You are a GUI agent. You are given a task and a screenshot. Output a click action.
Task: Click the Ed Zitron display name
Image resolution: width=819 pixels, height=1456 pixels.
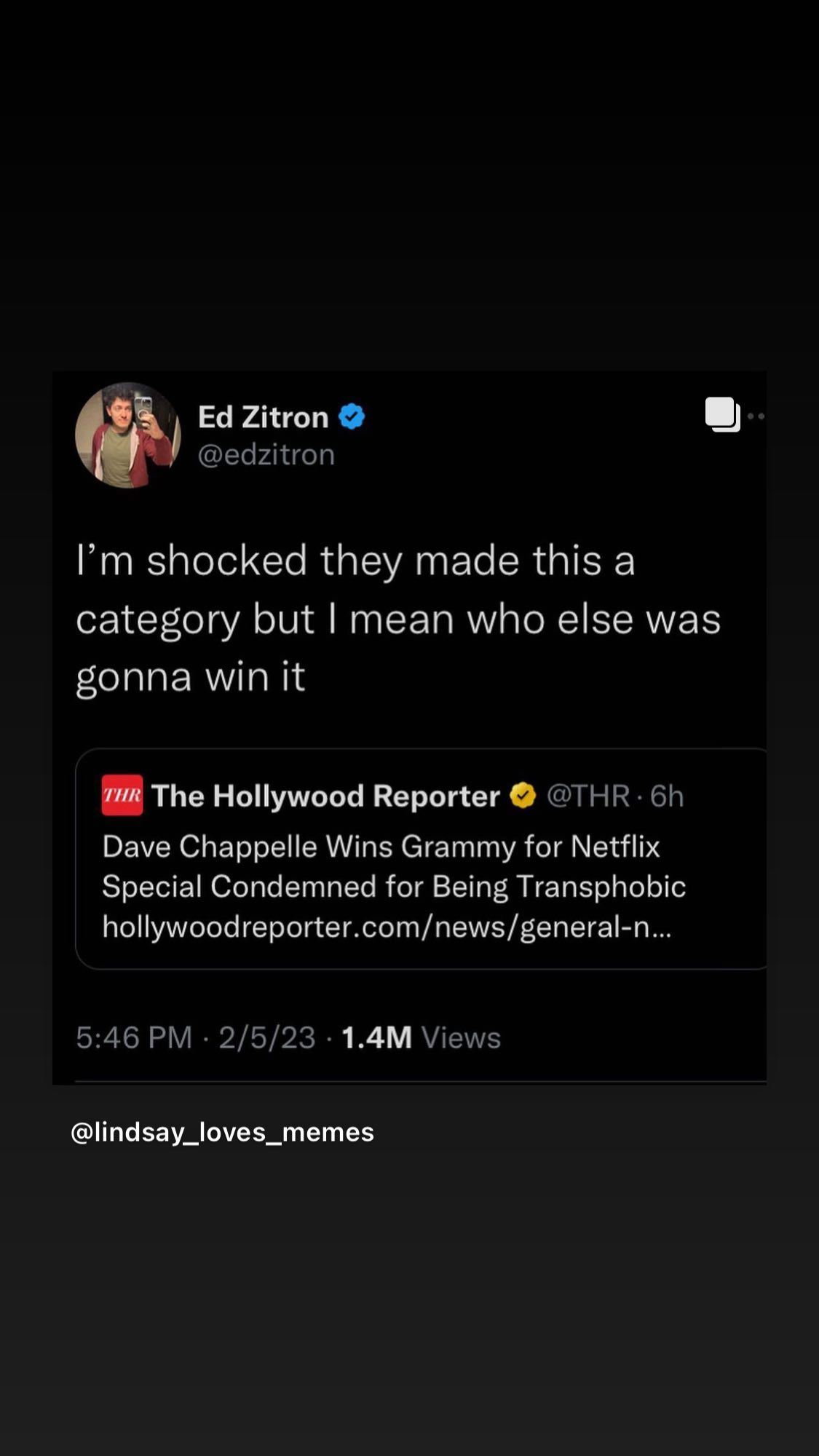pos(263,417)
